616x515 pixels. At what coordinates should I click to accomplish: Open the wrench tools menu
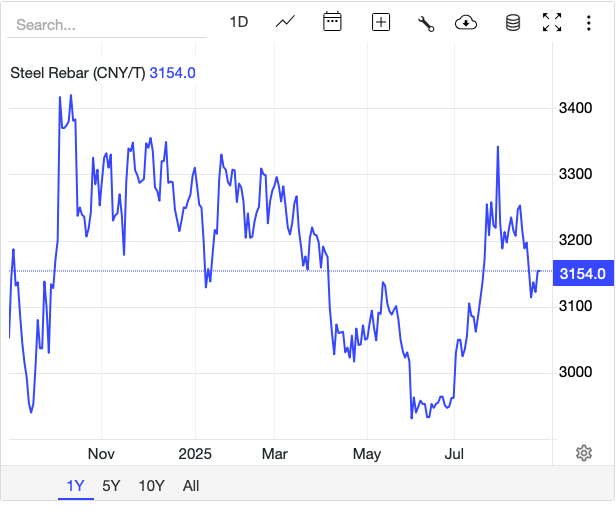pos(426,22)
